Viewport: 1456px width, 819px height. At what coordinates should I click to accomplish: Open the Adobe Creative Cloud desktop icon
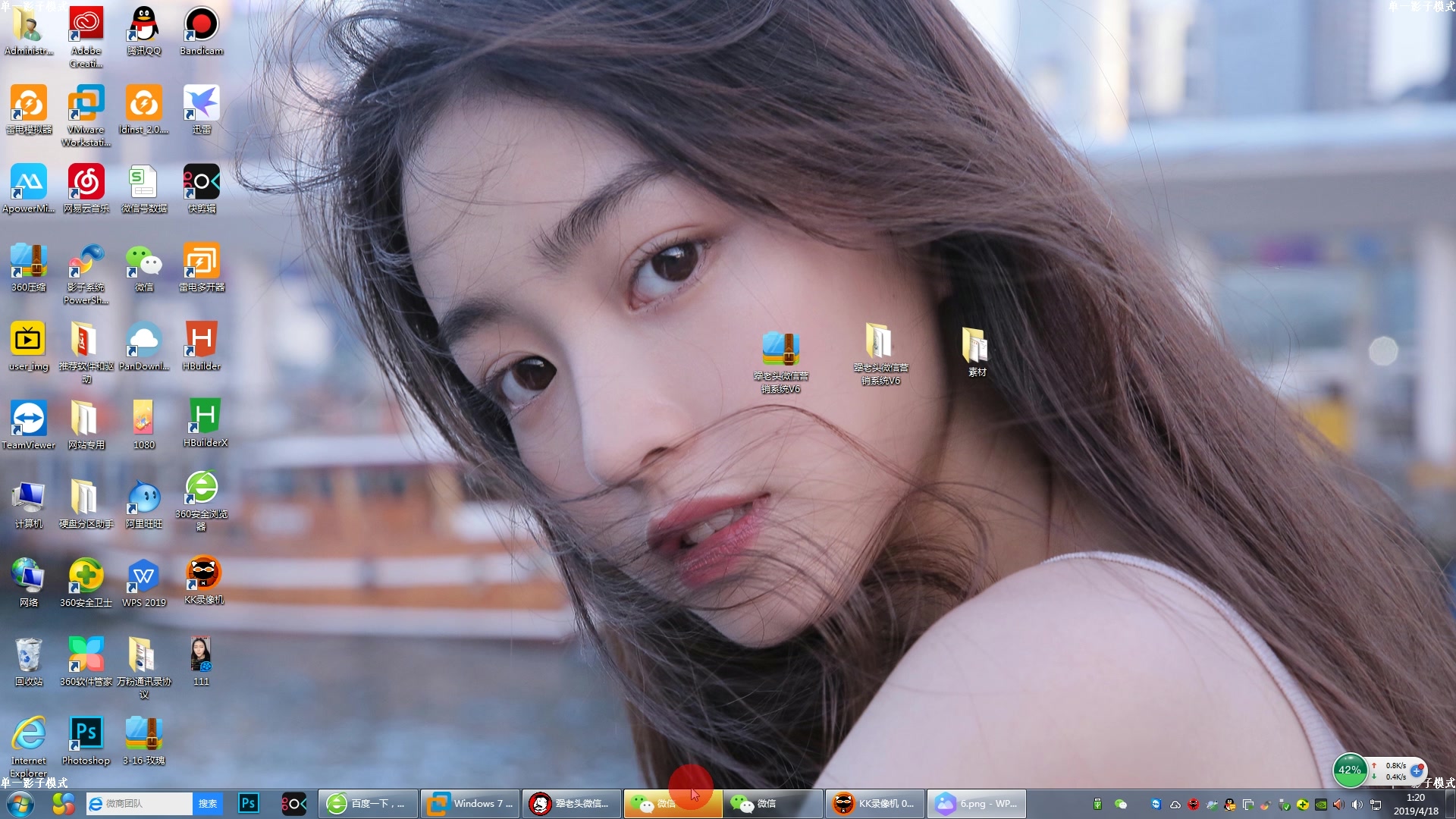[x=86, y=36]
